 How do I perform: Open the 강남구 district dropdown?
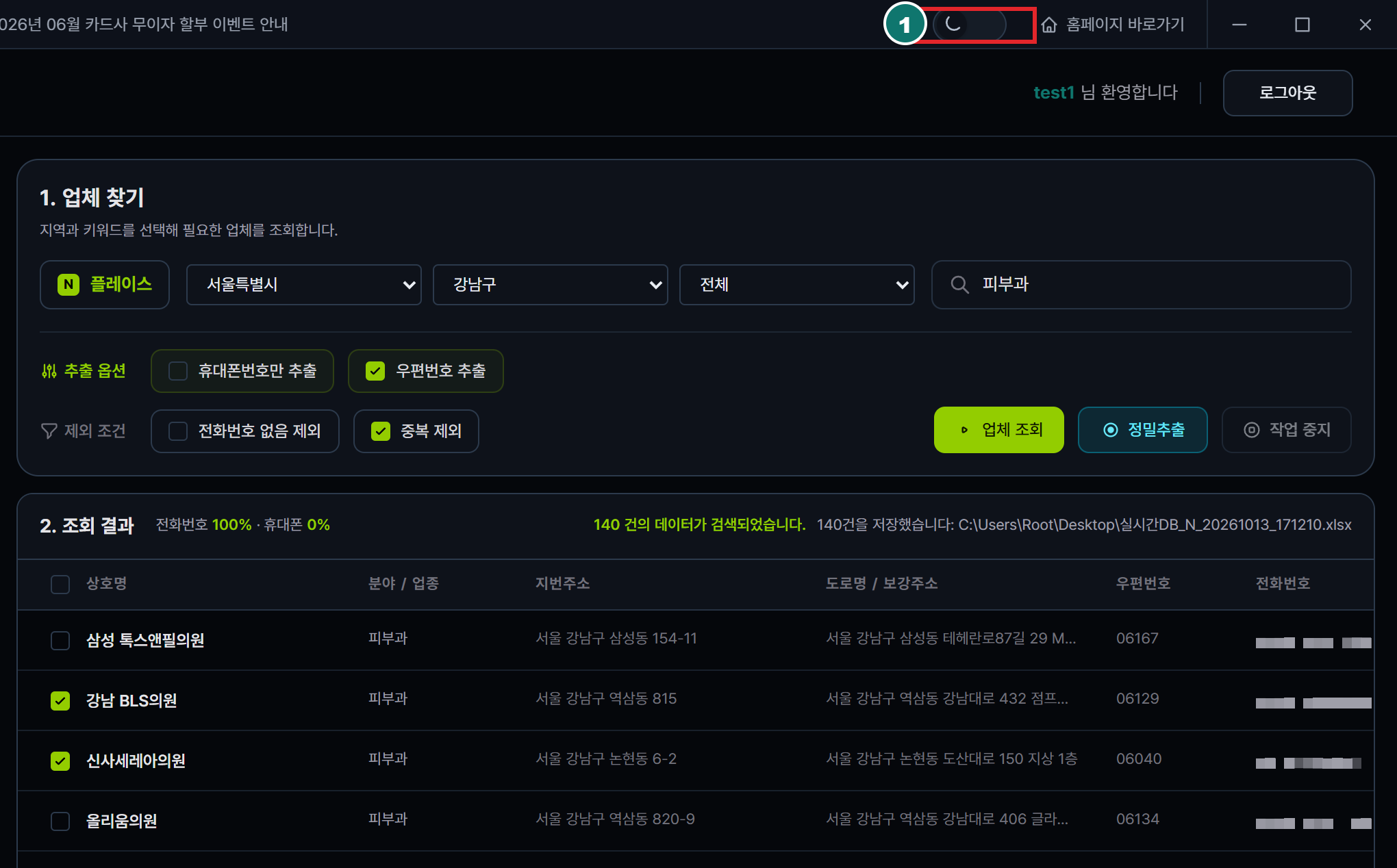[551, 285]
